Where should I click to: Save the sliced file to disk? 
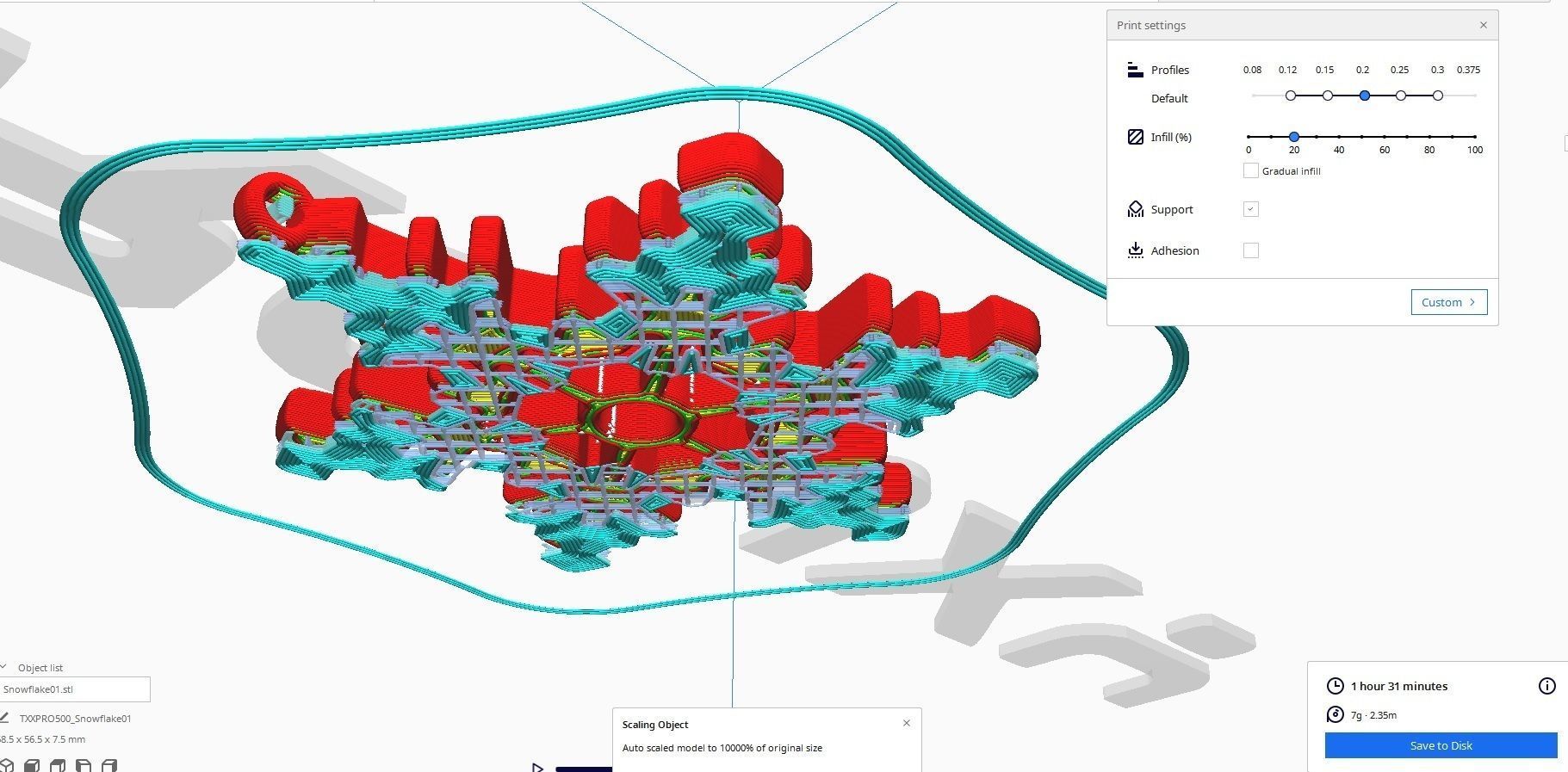point(1441,745)
